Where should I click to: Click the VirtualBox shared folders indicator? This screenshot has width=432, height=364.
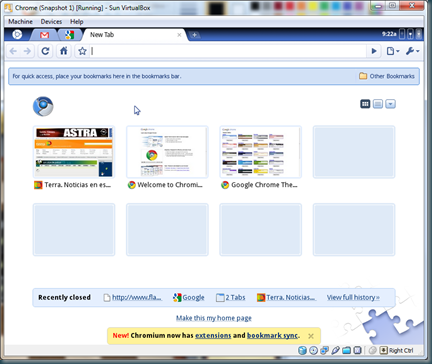click(346, 350)
